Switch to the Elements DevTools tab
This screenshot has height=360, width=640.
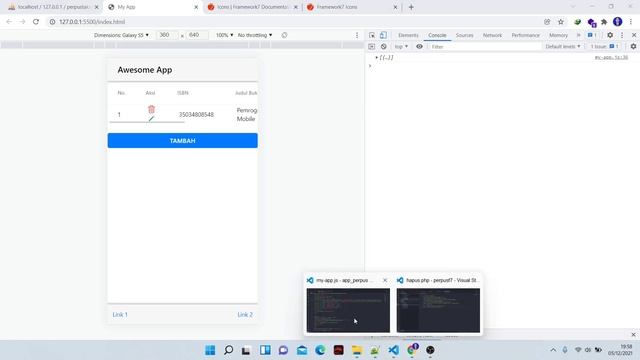tap(408, 35)
